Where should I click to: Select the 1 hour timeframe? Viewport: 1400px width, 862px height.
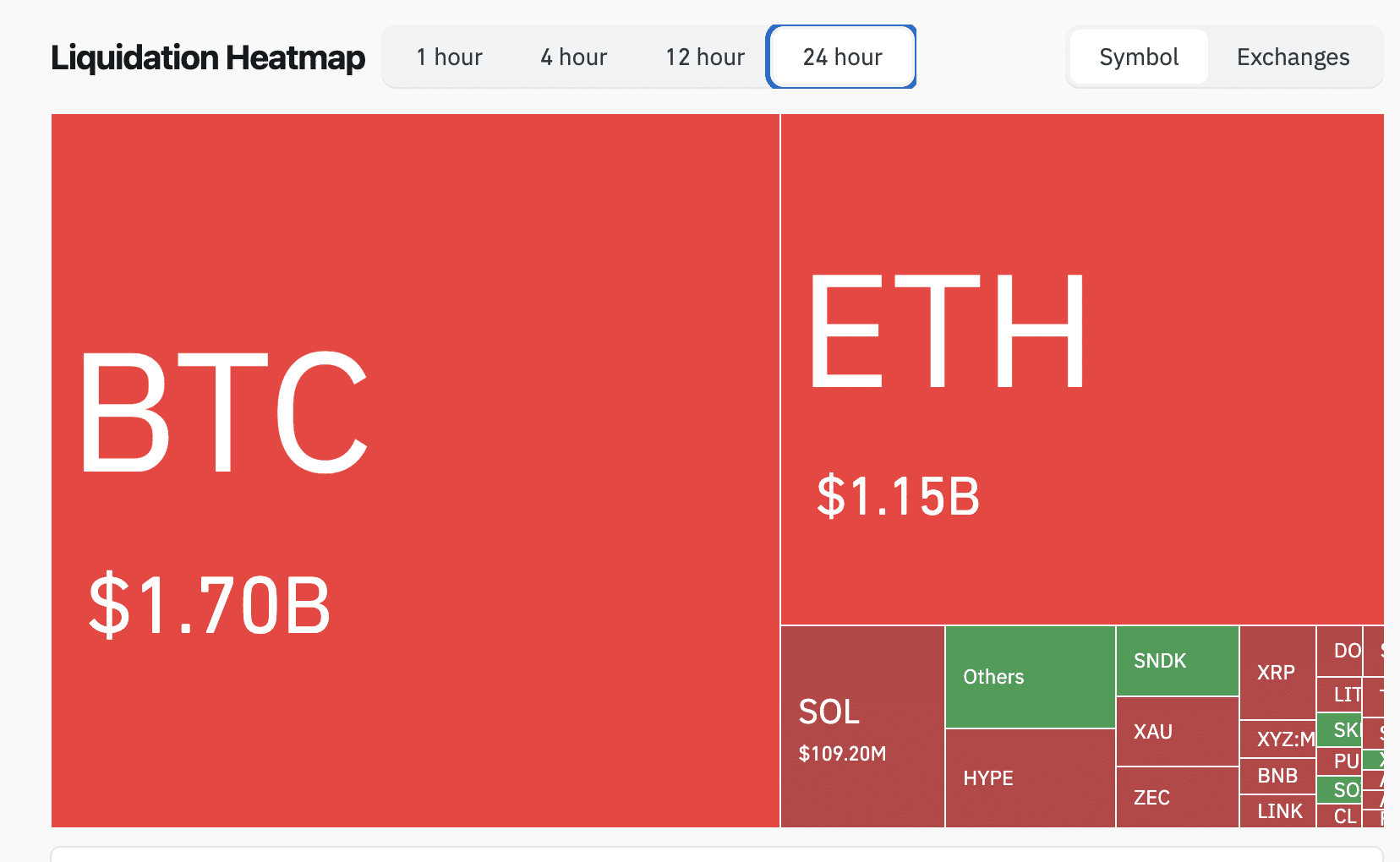coord(449,57)
